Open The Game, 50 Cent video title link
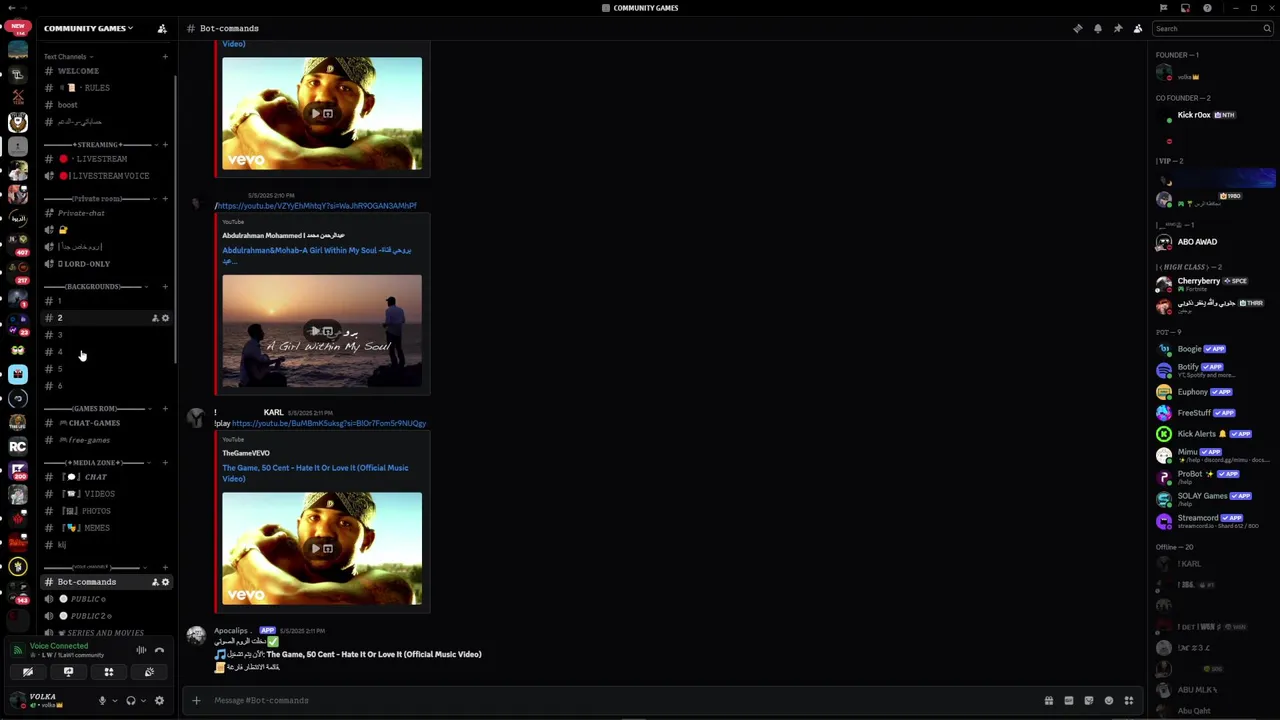This screenshot has width=1280, height=720. coord(315,473)
